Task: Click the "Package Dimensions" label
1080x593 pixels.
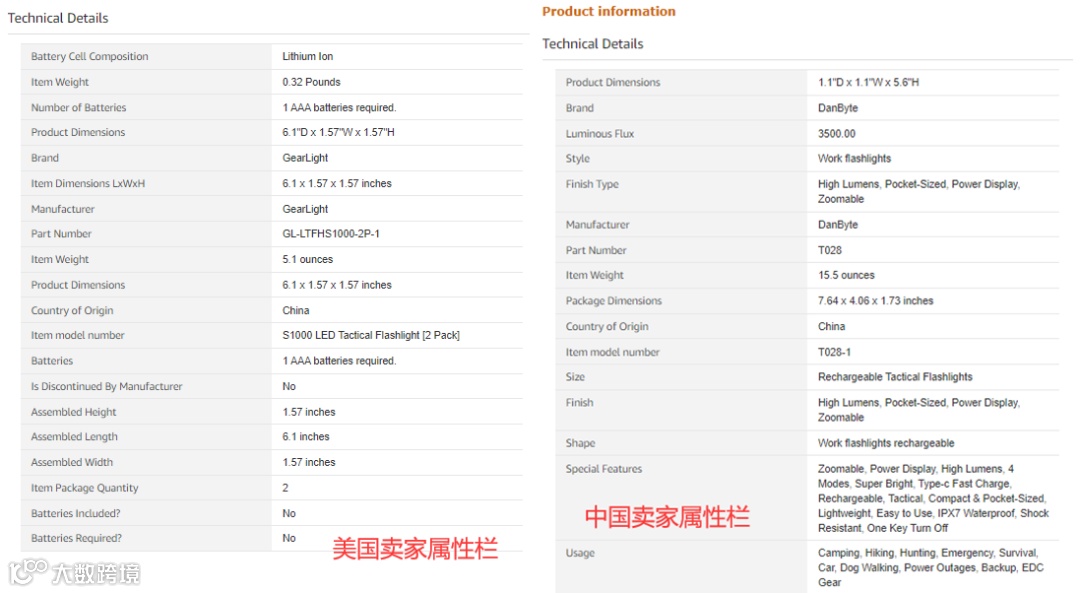Action: 614,300
